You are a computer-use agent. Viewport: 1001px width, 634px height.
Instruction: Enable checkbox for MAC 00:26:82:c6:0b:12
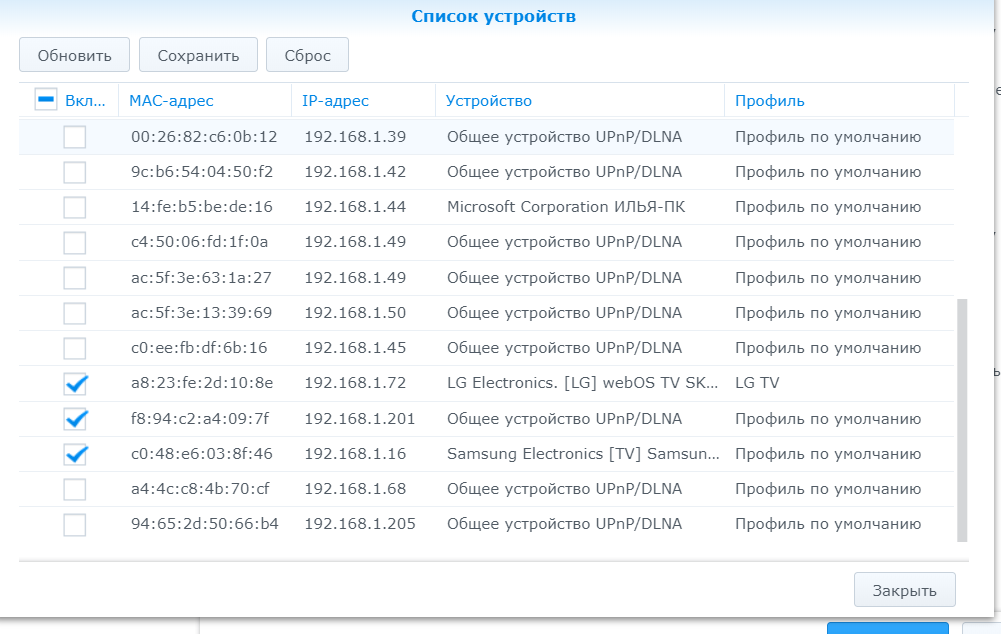click(x=75, y=137)
